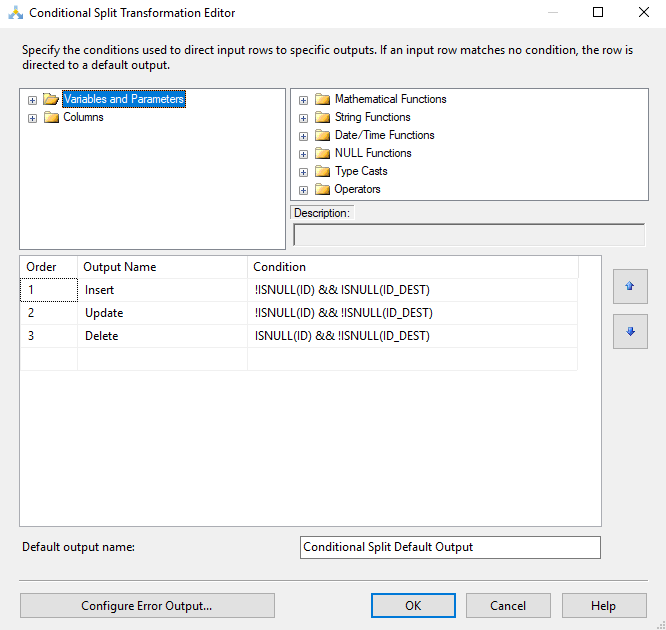
Task: Click the Operators folder icon
Action: (x=322, y=189)
